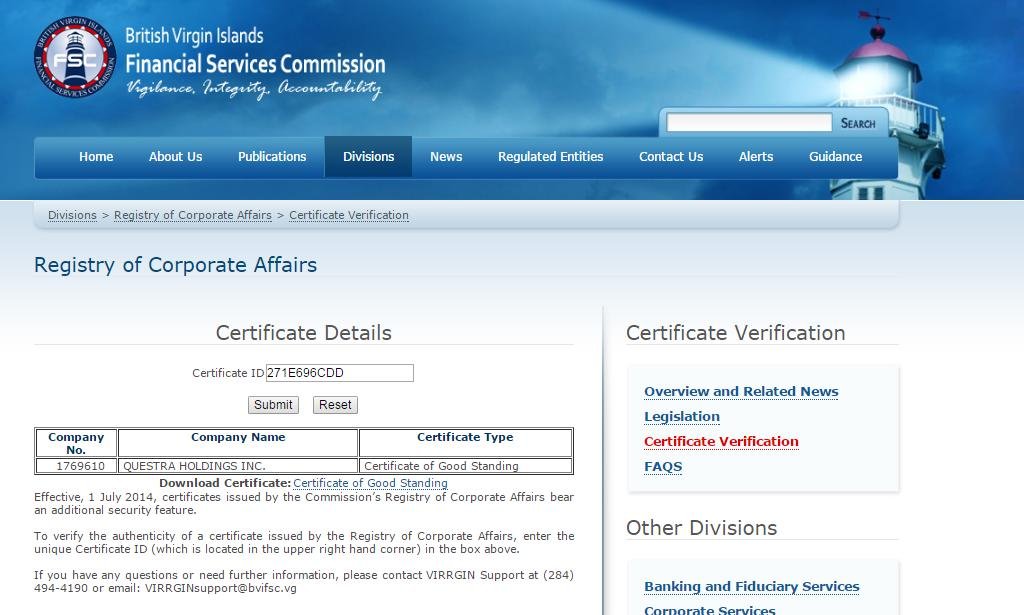Open the Alerts menu item
This screenshot has height=615, width=1024.
[756, 157]
